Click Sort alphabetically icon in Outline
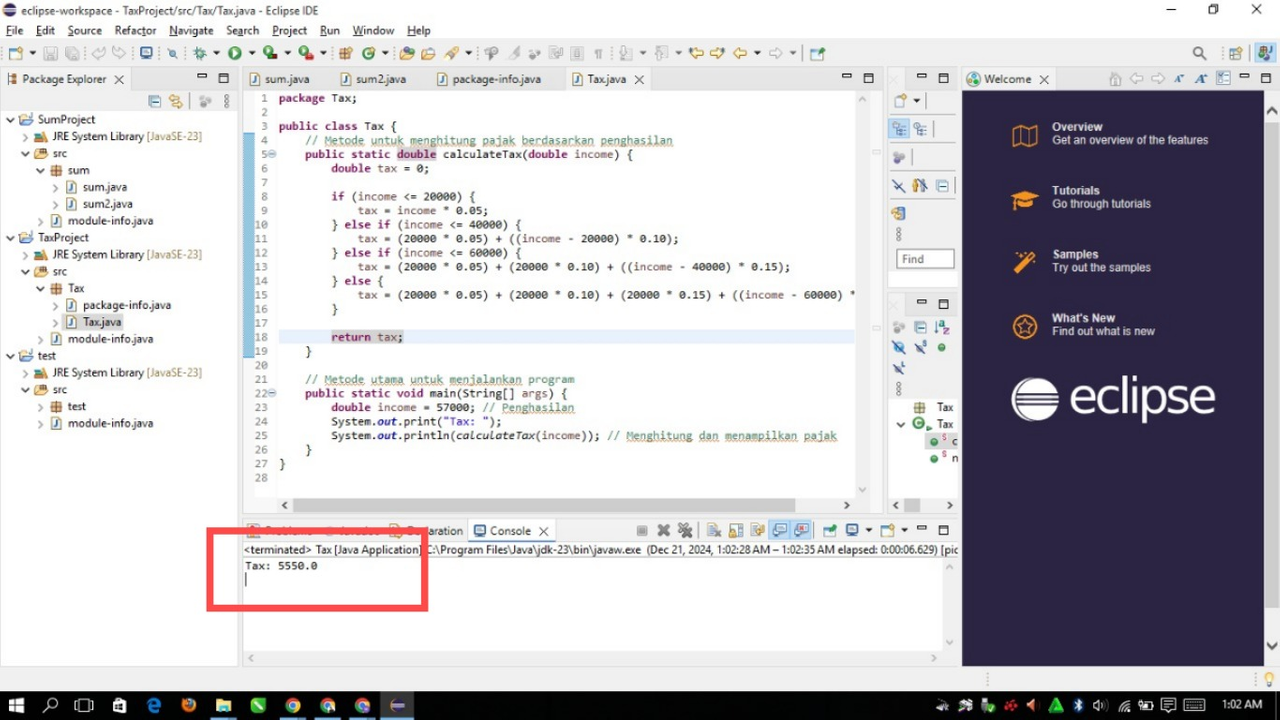Screen dimensions: 1280x720 pos(942,327)
